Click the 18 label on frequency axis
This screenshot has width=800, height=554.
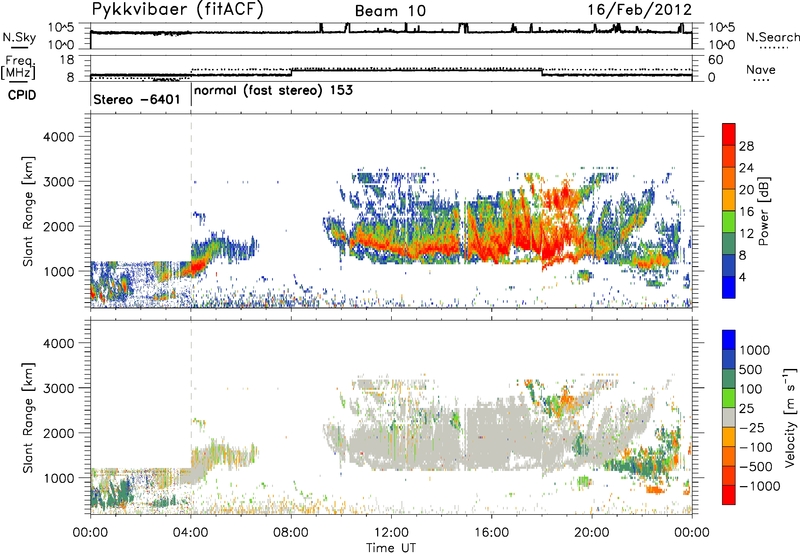tap(67, 60)
